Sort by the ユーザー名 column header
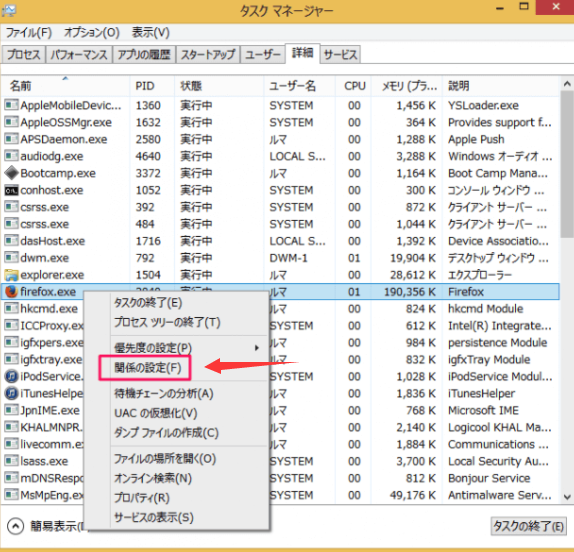The height and width of the screenshot is (552, 574). tap(299, 86)
